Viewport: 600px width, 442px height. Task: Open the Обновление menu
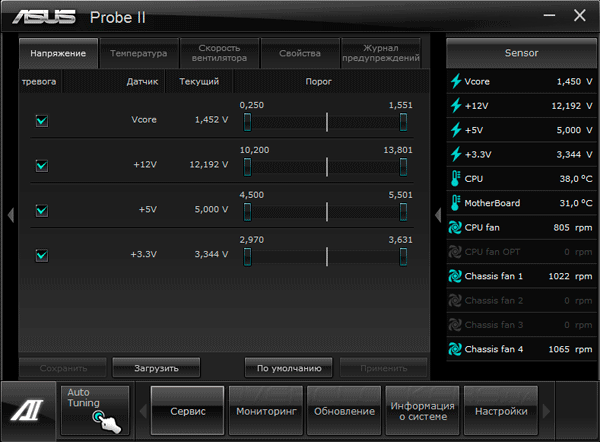tap(344, 411)
